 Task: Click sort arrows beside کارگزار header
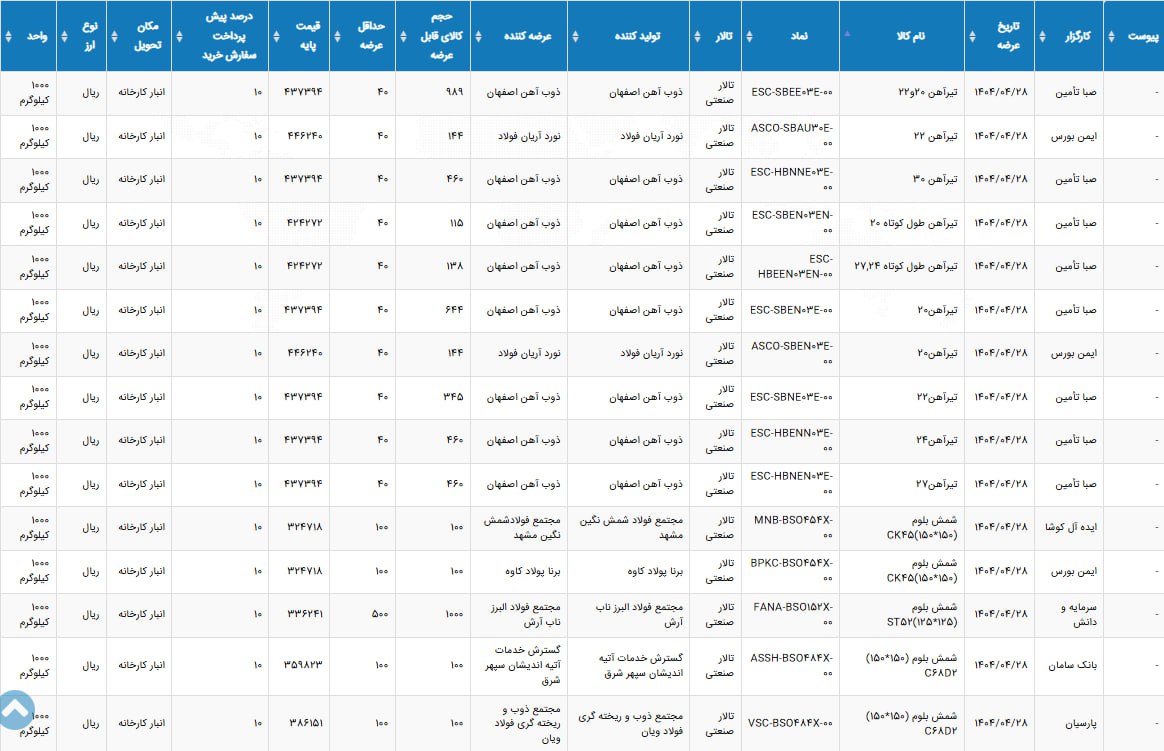tap(1043, 36)
